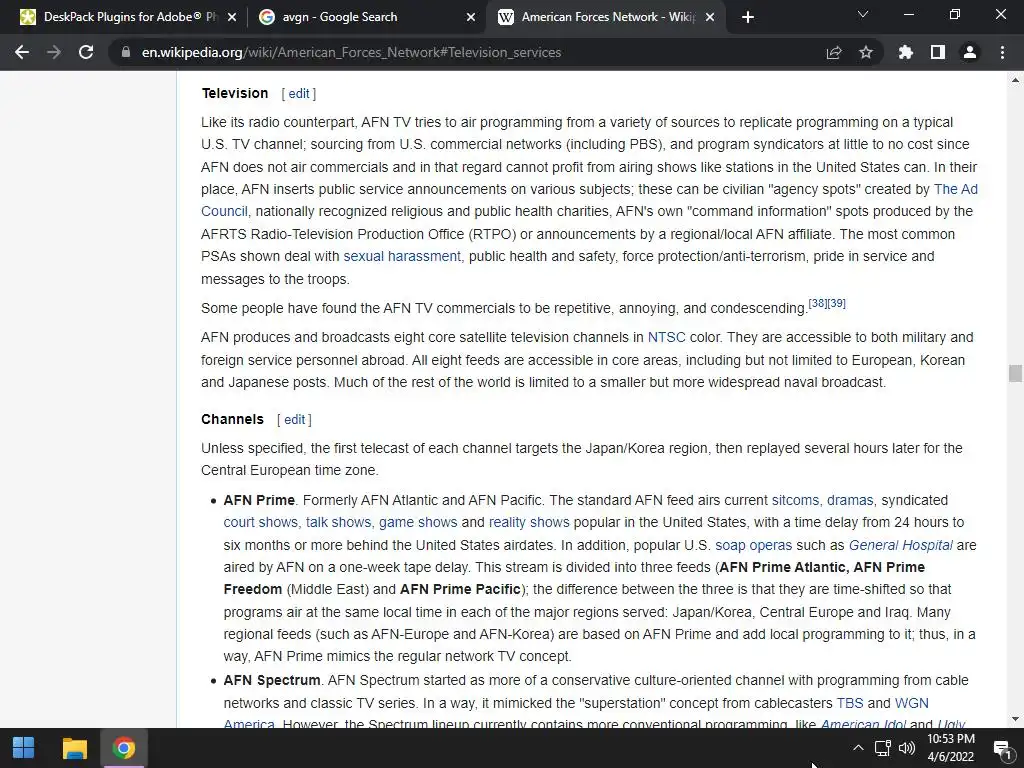Image resolution: width=1024 pixels, height=768 pixels.
Task: Open the taskbar clock and date
Action: tap(951, 748)
